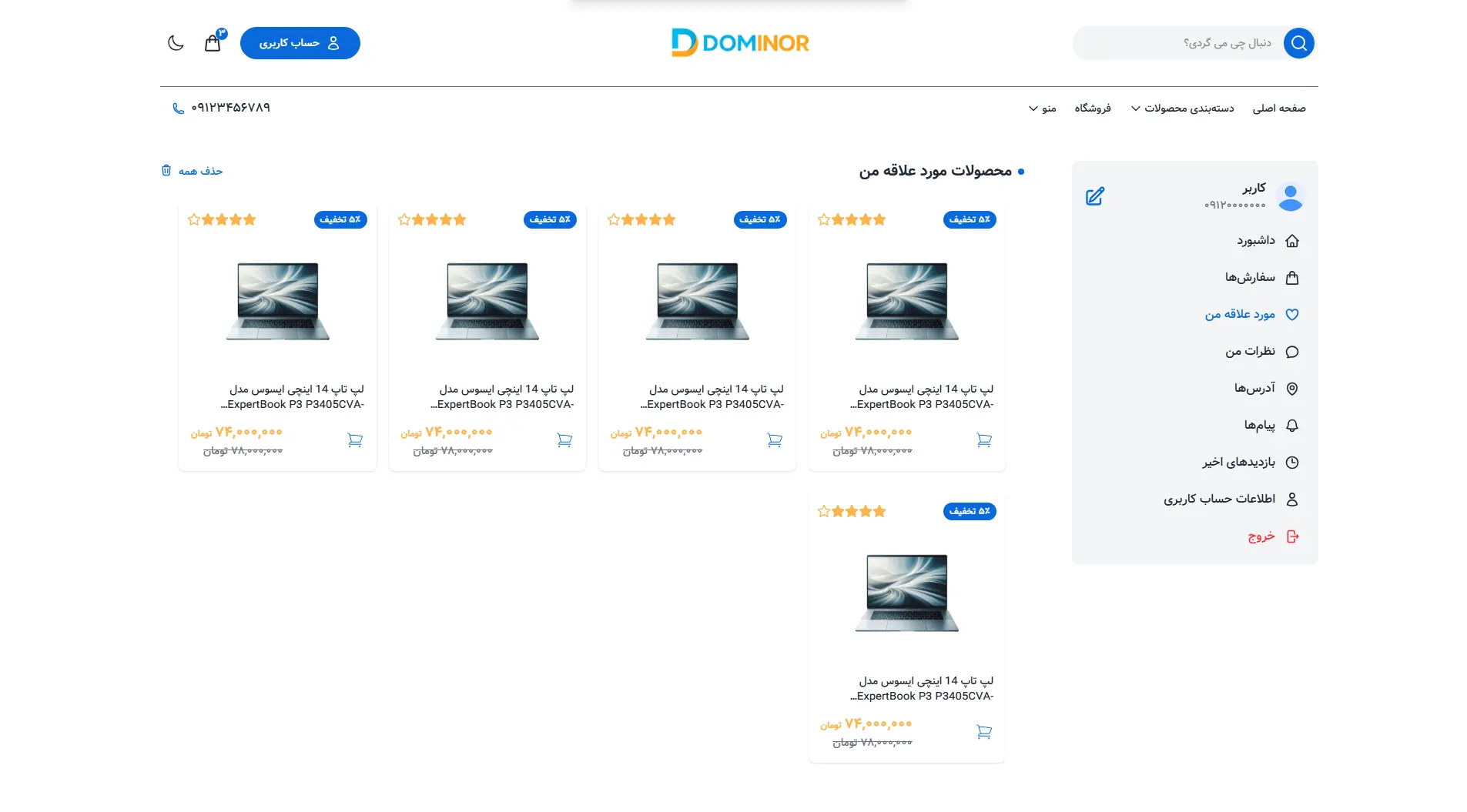Open the shopping cart icon
Image resolution: width=1467 pixels, height=812 pixels.
[212, 43]
